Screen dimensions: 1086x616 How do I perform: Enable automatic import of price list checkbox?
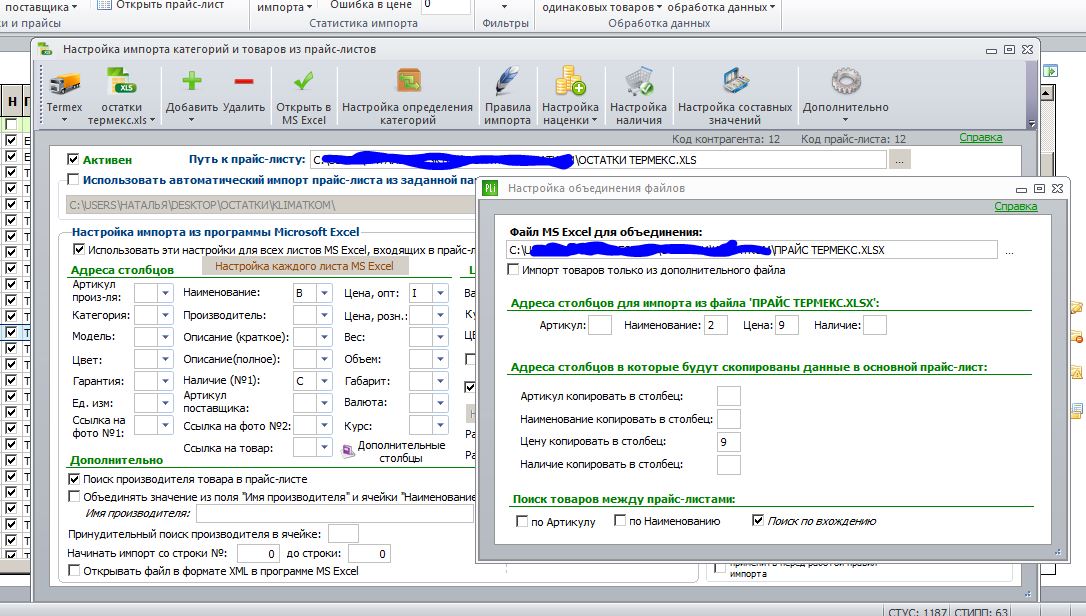coord(73,179)
